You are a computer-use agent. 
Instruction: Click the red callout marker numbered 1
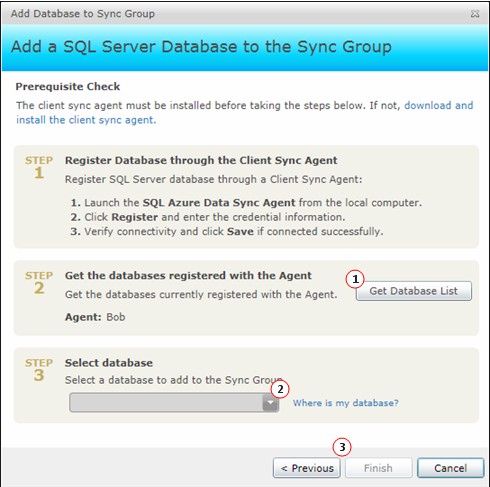355,279
